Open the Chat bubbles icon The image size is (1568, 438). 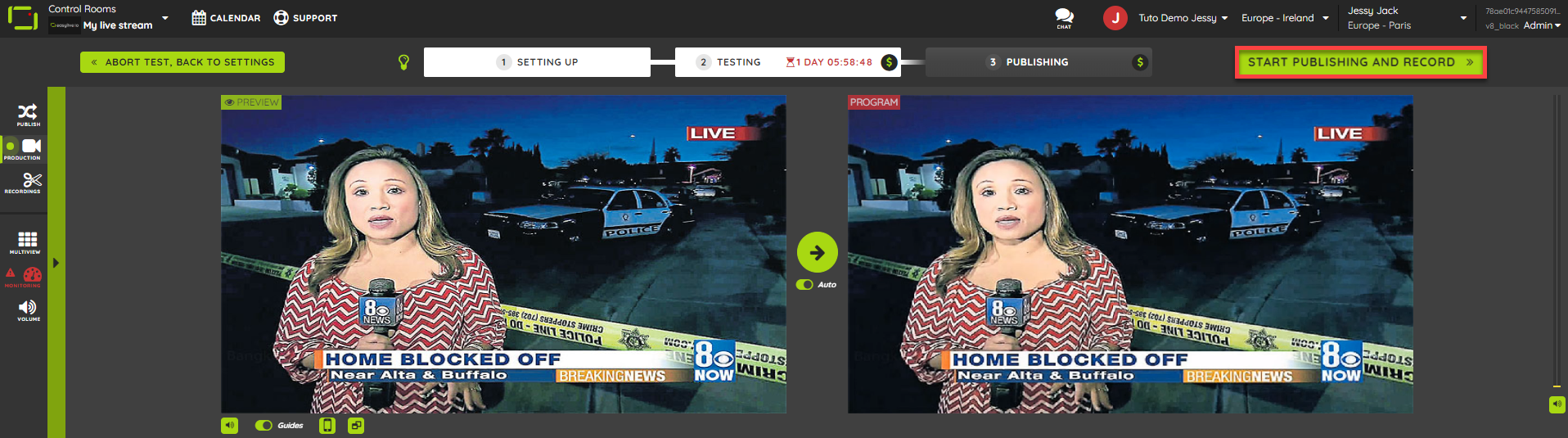click(1064, 17)
